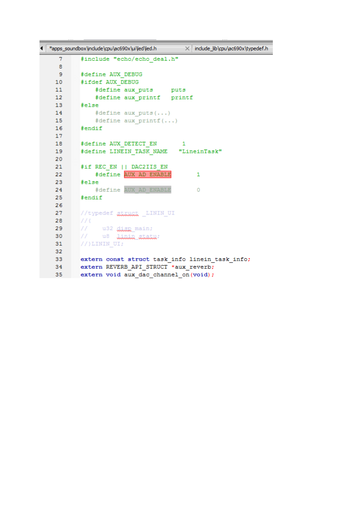This screenshot has height=509, width=360.
Task: Switch to the typedef.h tab
Action: tap(232, 48)
